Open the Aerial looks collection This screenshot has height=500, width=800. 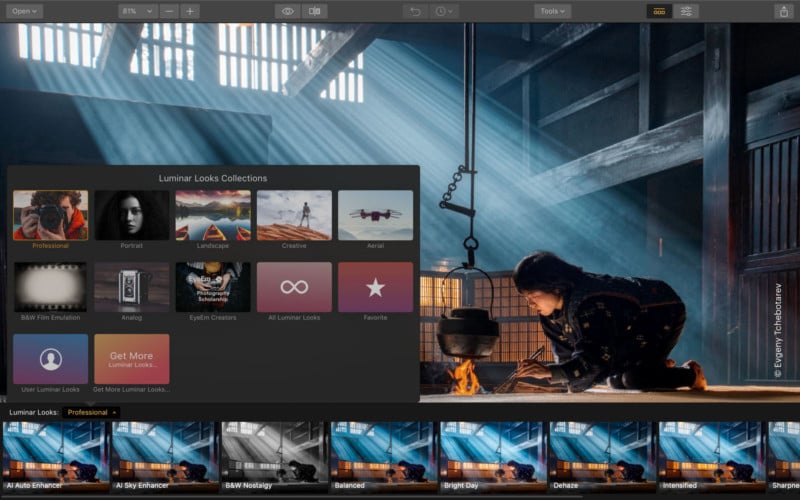point(376,215)
